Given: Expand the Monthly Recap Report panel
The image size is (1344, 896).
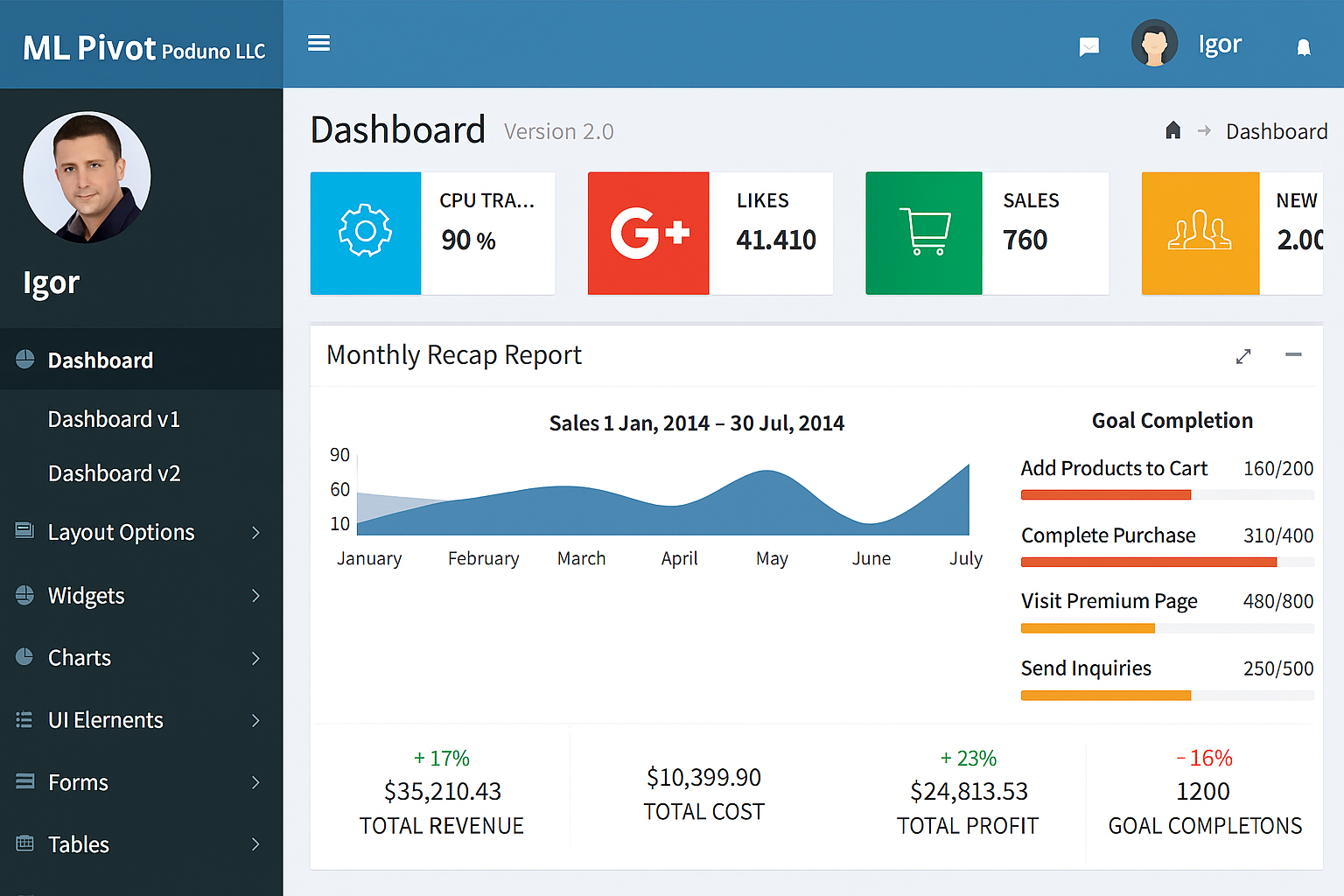Looking at the screenshot, I should [1242, 356].
